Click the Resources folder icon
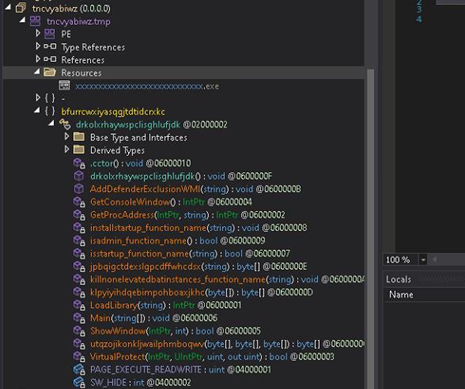 pyautogui.click(x=50, y=72)
